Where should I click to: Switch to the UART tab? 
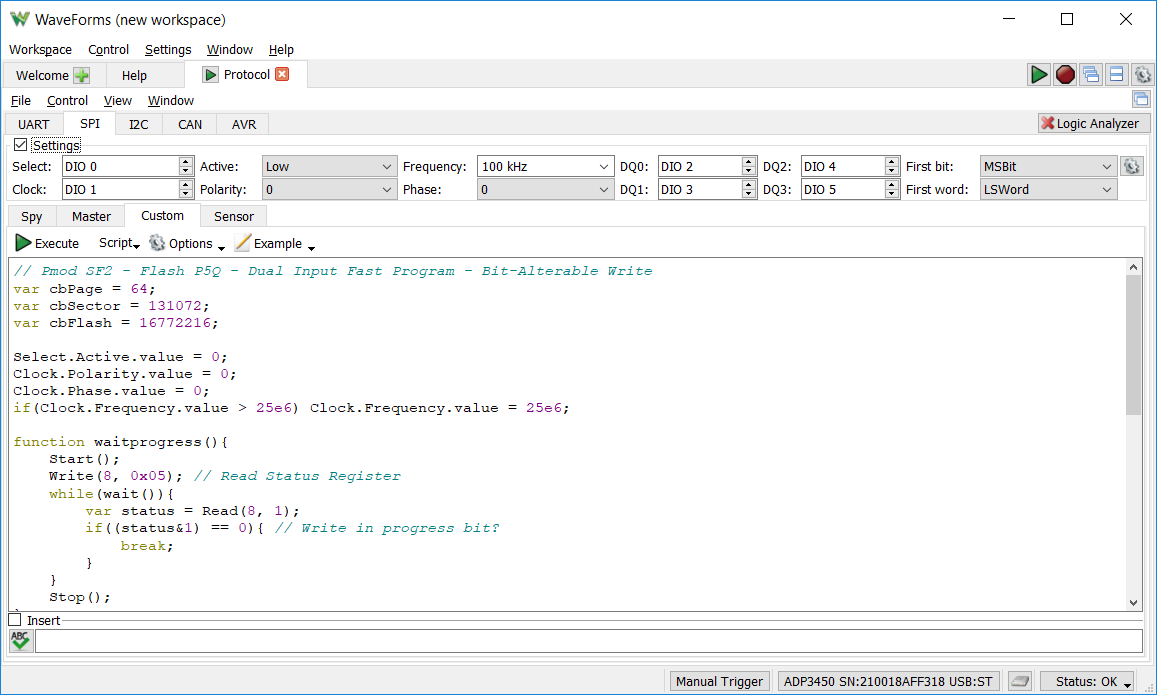pyautogui.click(x=34, y=124)
